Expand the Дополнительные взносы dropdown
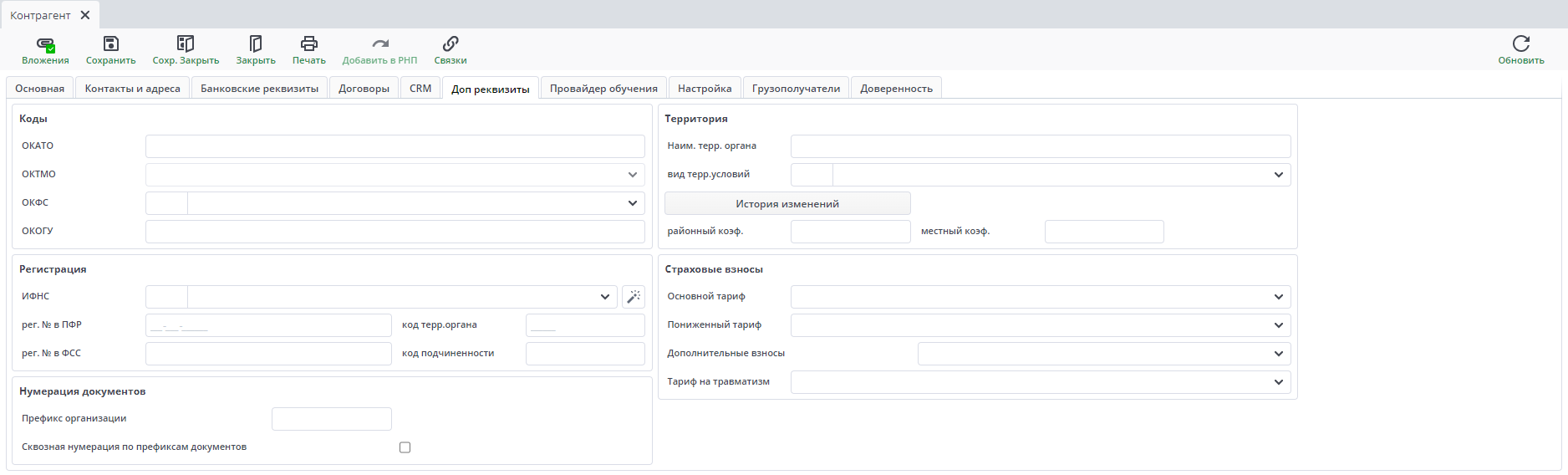 point(1279,354)
